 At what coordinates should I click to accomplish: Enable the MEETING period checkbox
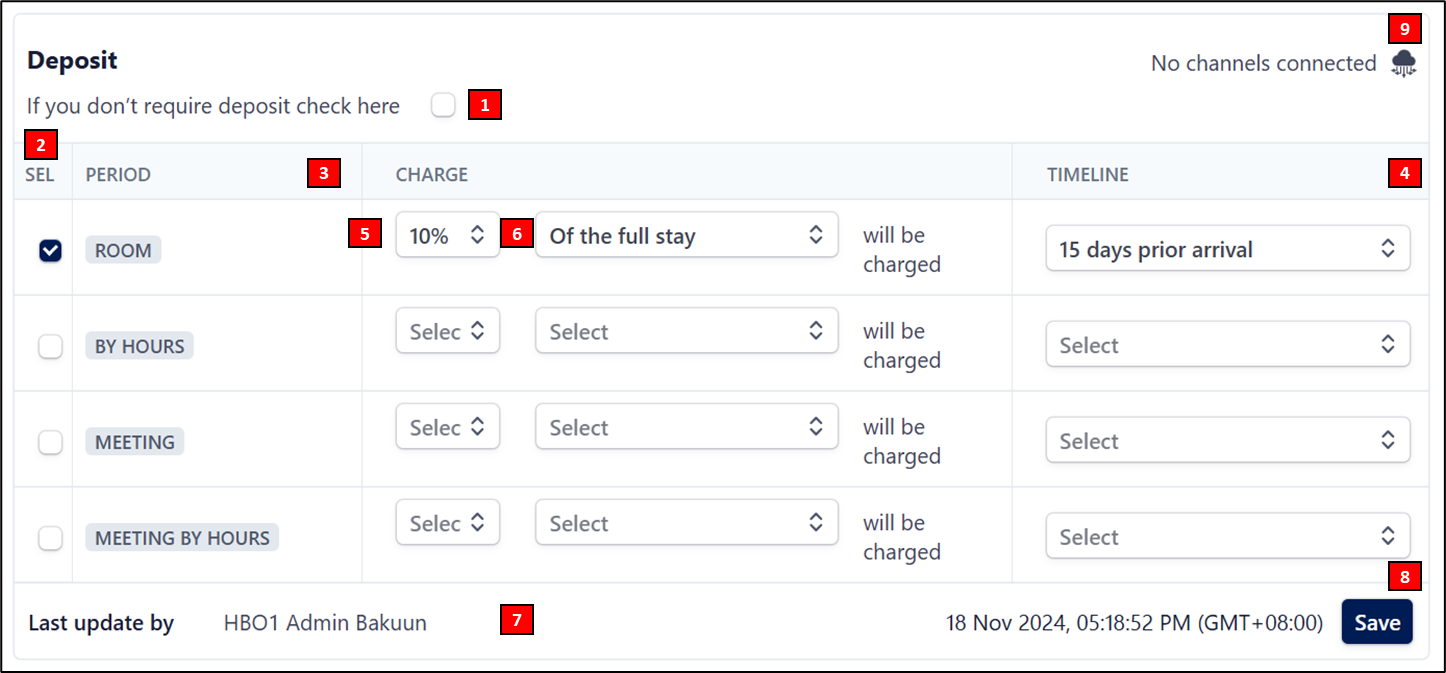(x=50, y=442)
